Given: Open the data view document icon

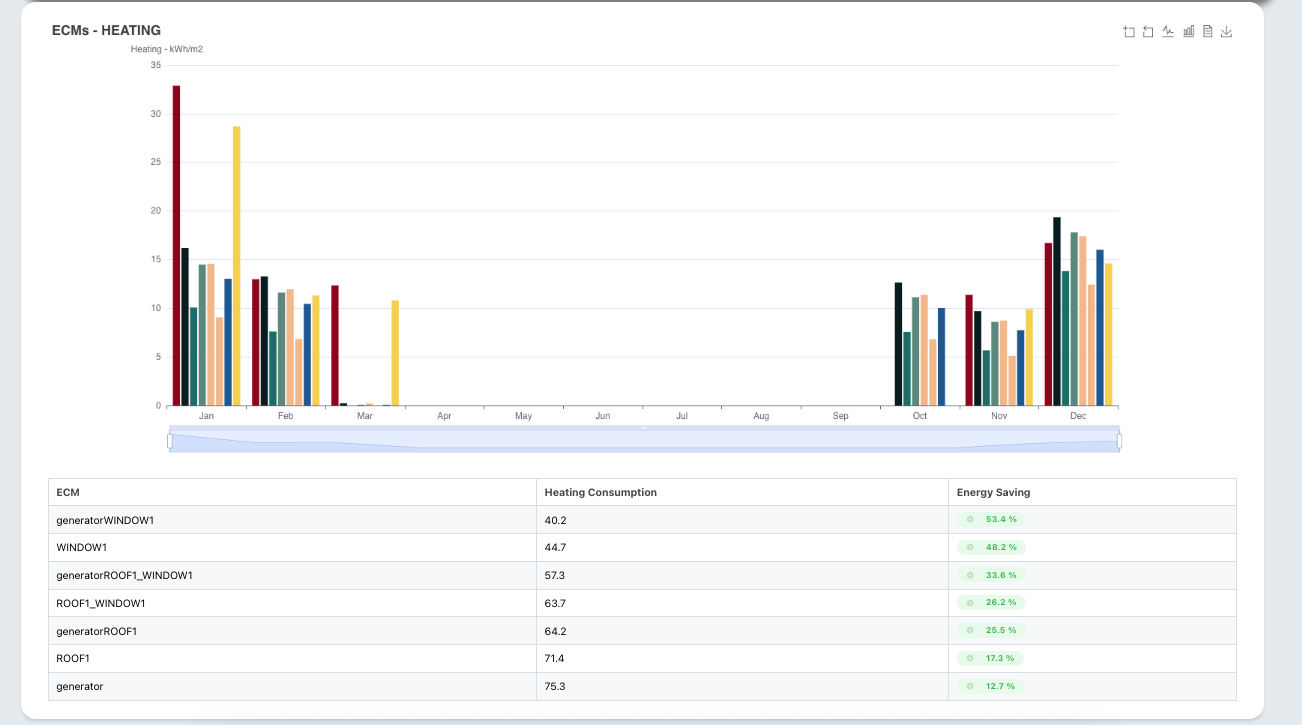Looking at the screenshot, I should [1207, 32].
